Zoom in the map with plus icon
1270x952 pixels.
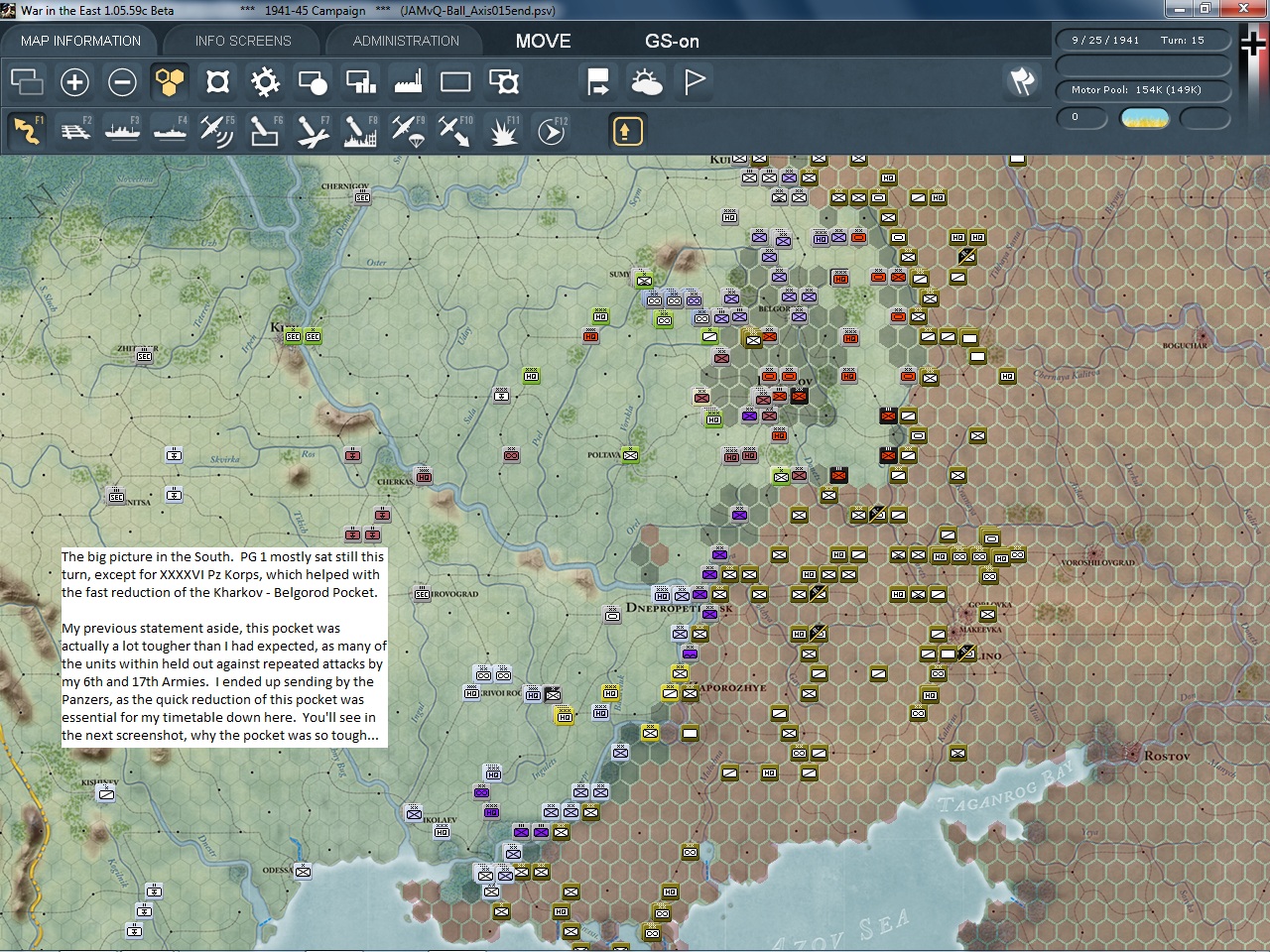(74, 81)
